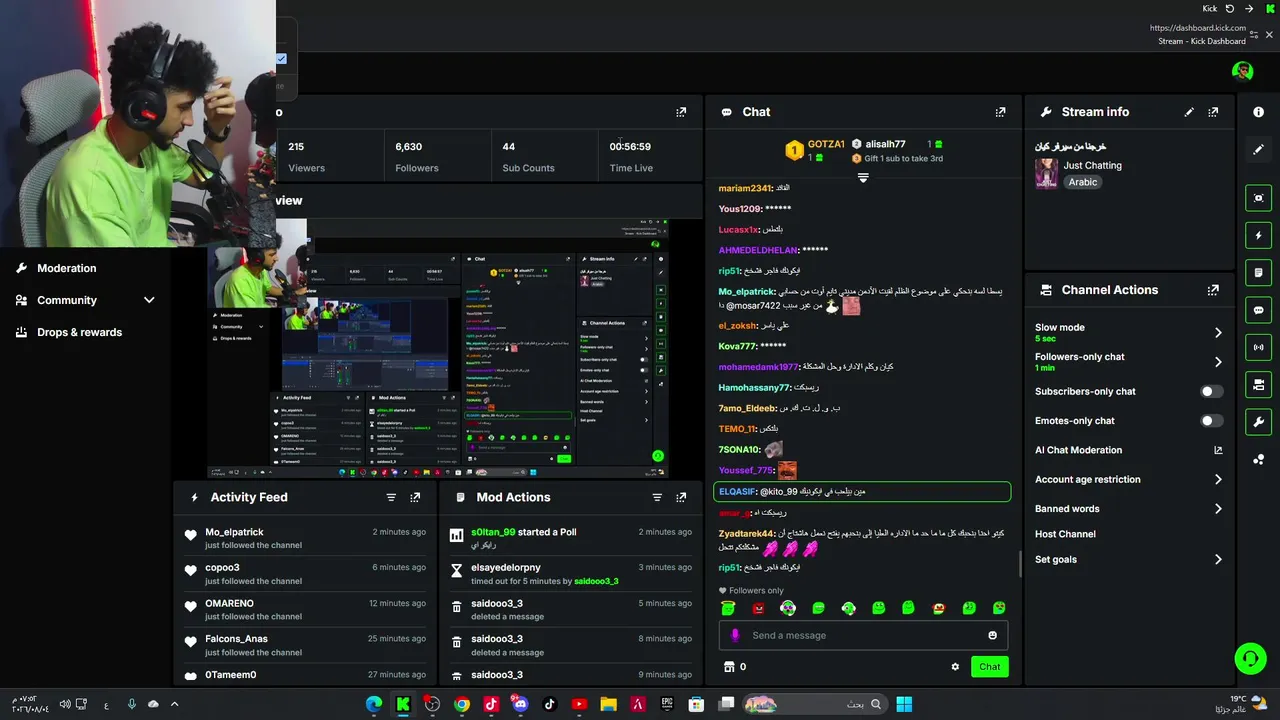Toggle the stream preview widget icon
This screenshot has width=1280, height=720.
tap(1258, 198)
